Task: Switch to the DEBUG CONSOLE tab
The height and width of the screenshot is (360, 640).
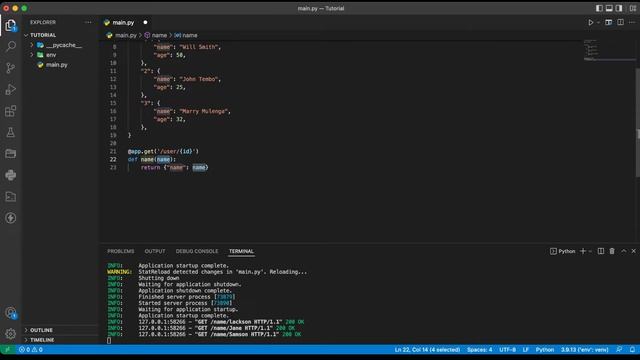Action: (197, 251)
